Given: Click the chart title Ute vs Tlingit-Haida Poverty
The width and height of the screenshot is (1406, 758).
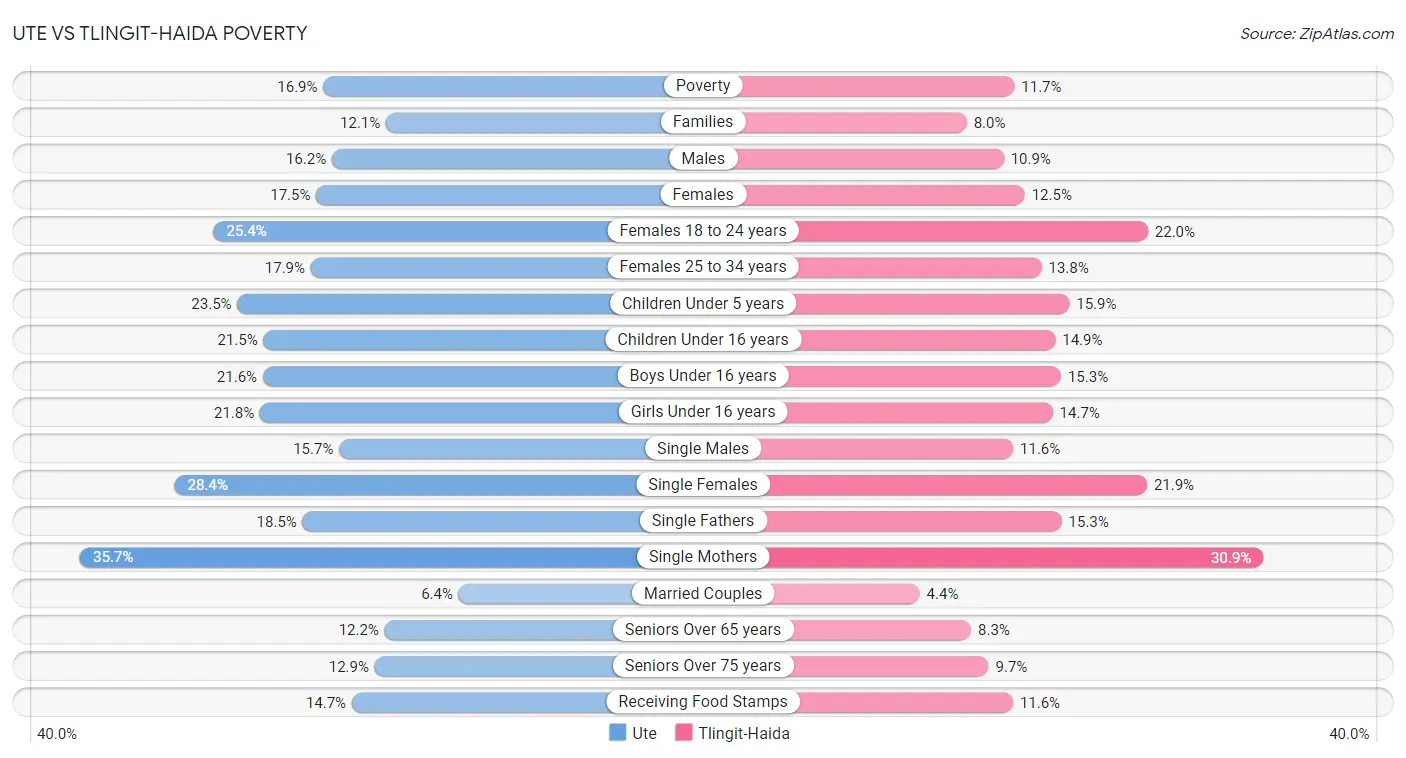Looking at the screenshot, I should click(160, 33).
